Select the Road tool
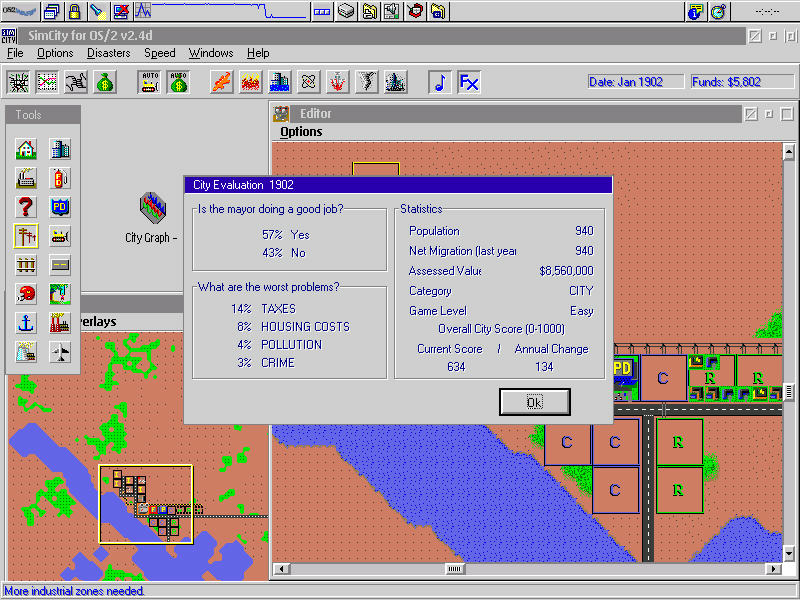Screen dimensions: 800x600 (x=60, y=265)
